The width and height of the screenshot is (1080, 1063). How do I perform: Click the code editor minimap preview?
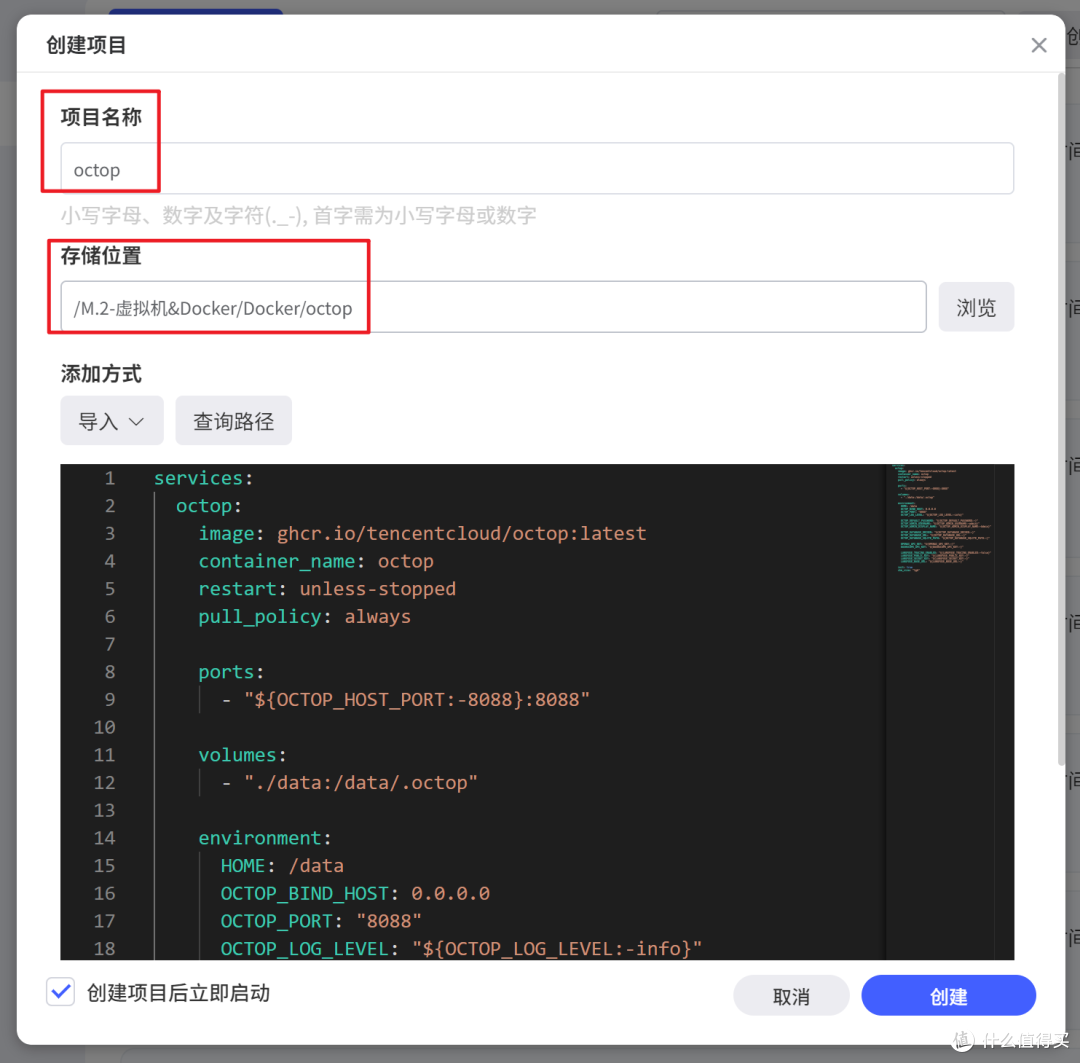942,518
